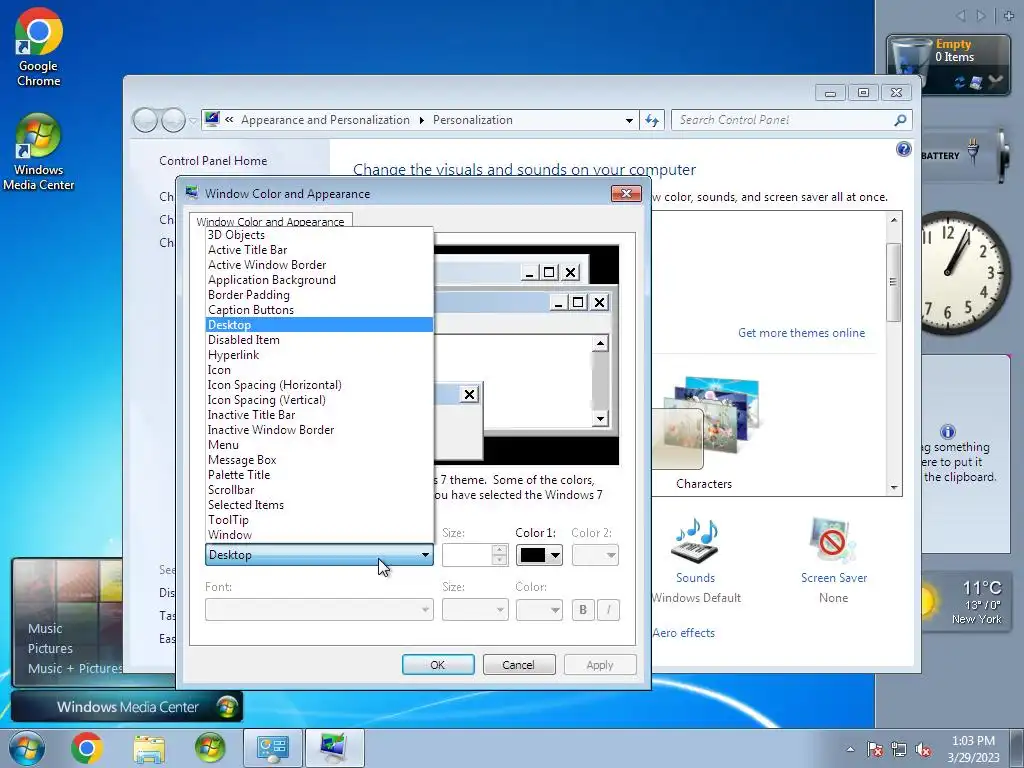Open Color 1 dropdown arrow
The image size is (1024, 768).
point(555,556)
